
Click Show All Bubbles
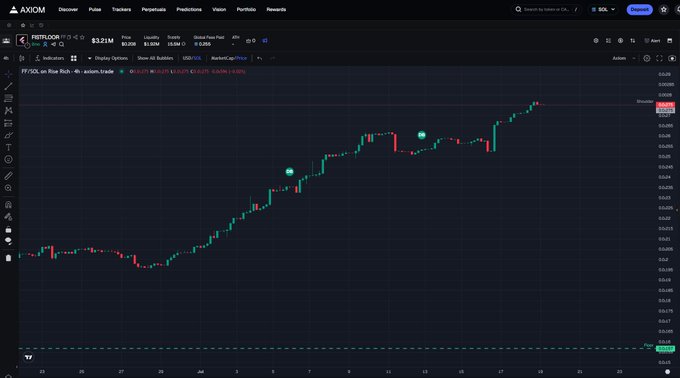[x=155, y=58]
